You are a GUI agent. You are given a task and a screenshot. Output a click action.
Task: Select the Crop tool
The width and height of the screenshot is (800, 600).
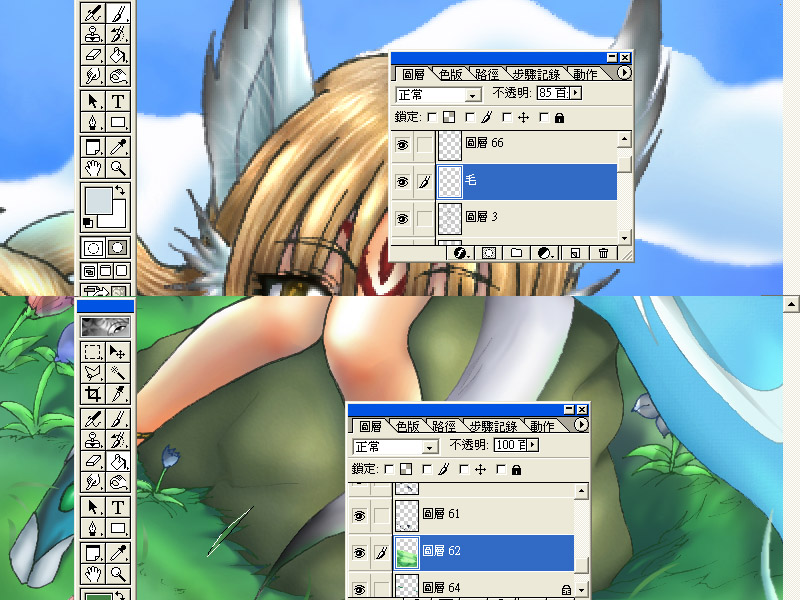coord(92,394)
